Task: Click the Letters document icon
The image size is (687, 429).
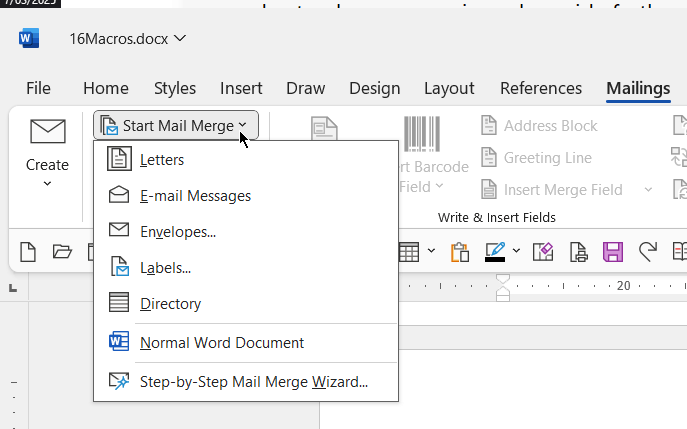Action: 119,159
